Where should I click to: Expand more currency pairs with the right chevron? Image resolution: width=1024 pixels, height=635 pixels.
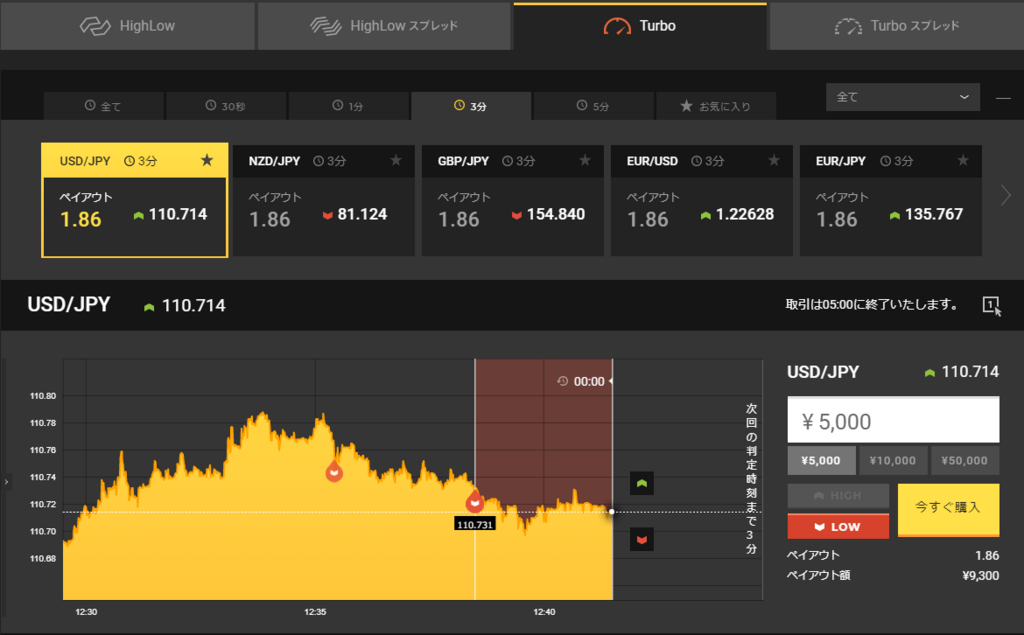tap(1007, 196)
